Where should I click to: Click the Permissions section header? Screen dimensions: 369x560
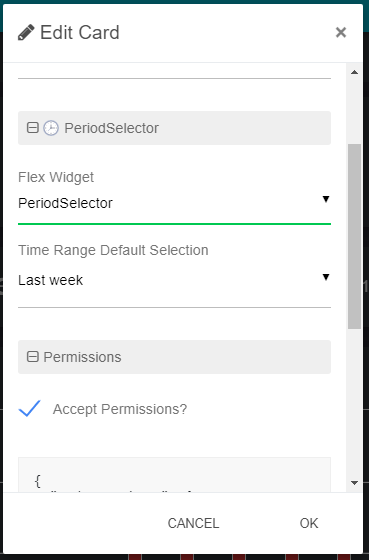pos(174,357)
